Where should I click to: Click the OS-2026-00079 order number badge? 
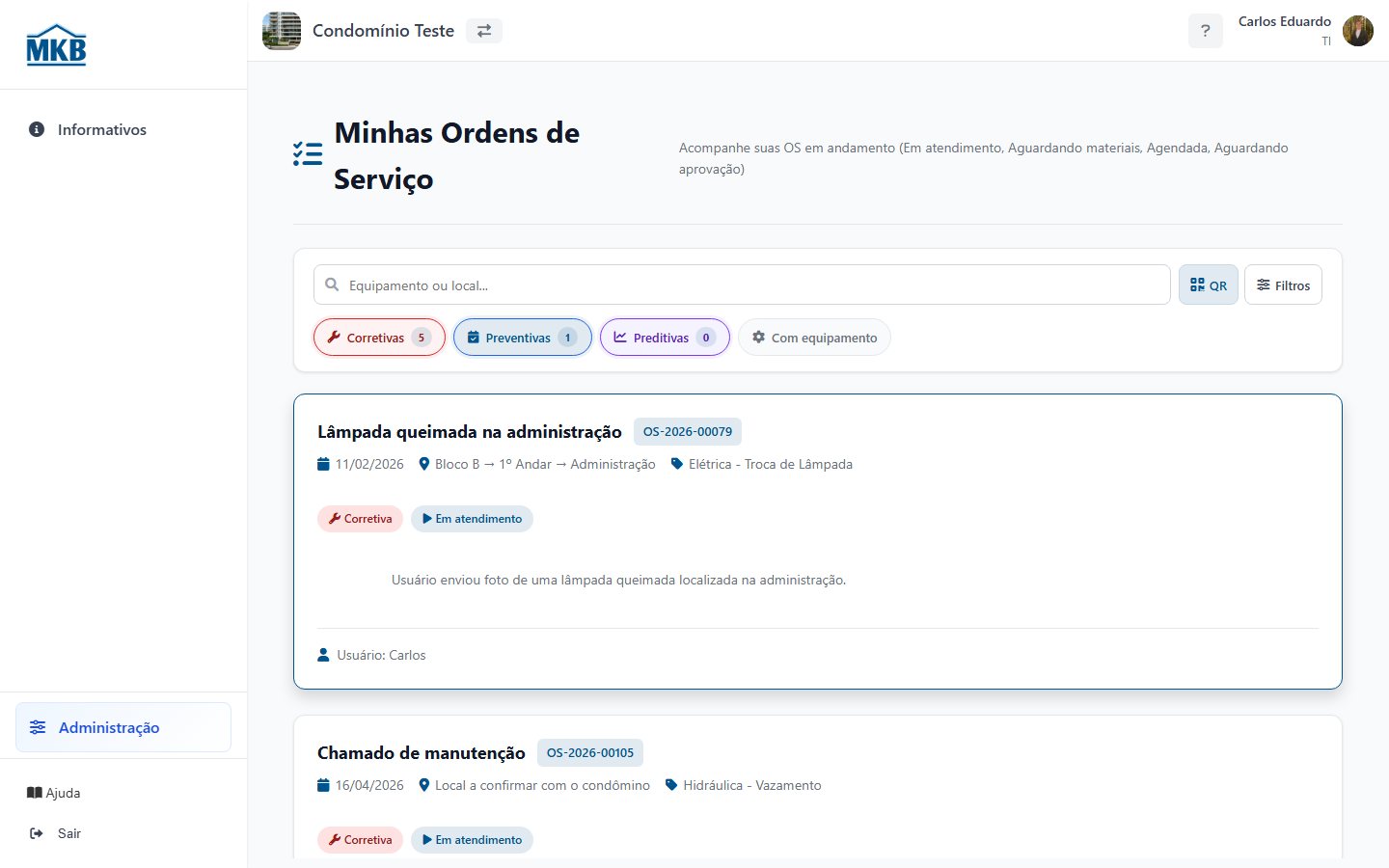pyautogui.click(x=688, y=431)
